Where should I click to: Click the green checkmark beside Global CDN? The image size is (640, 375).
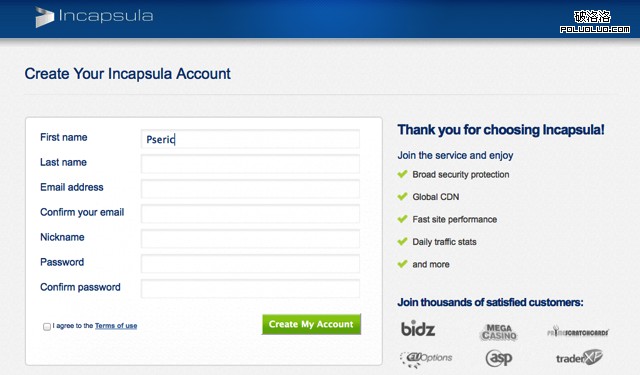(402, 197)
